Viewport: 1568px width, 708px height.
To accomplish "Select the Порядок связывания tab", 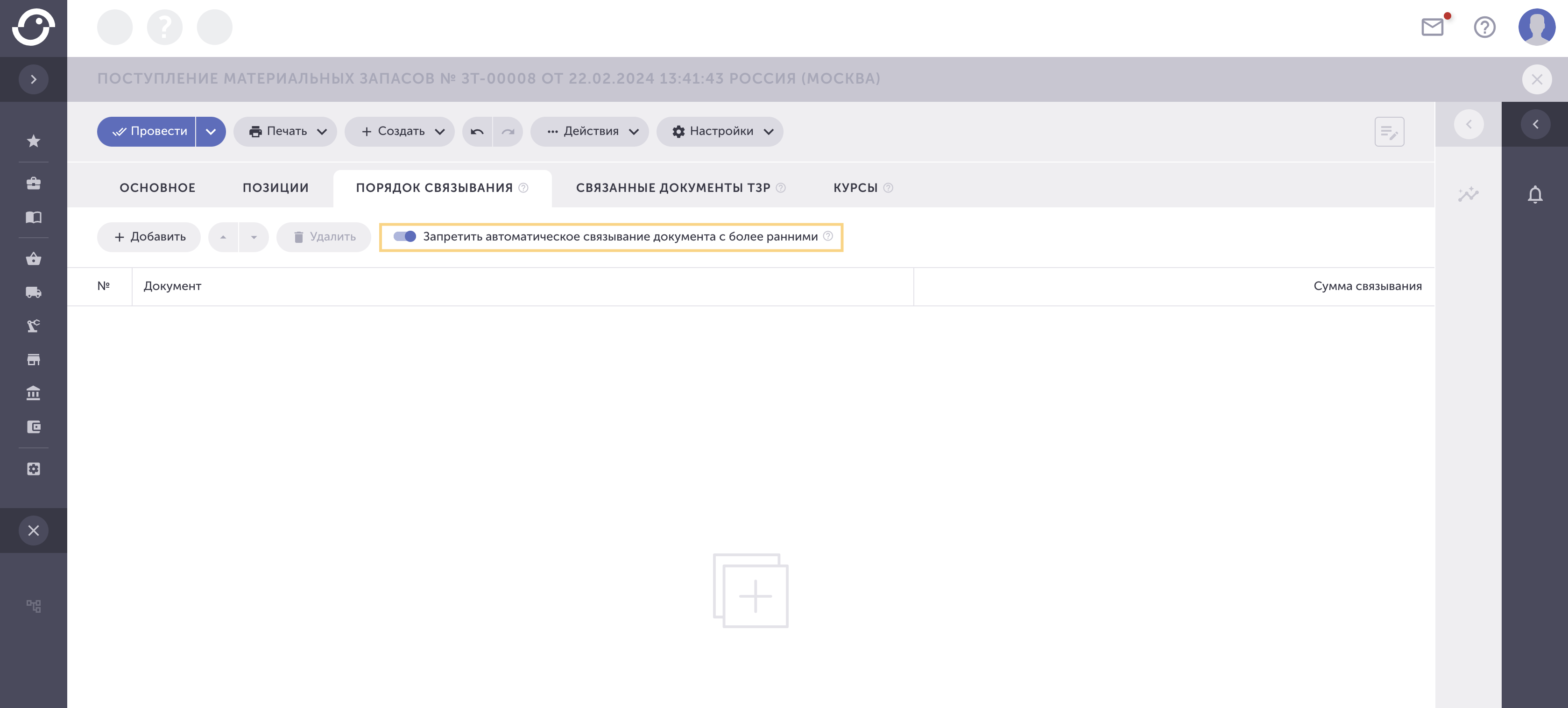I will 442,187.
